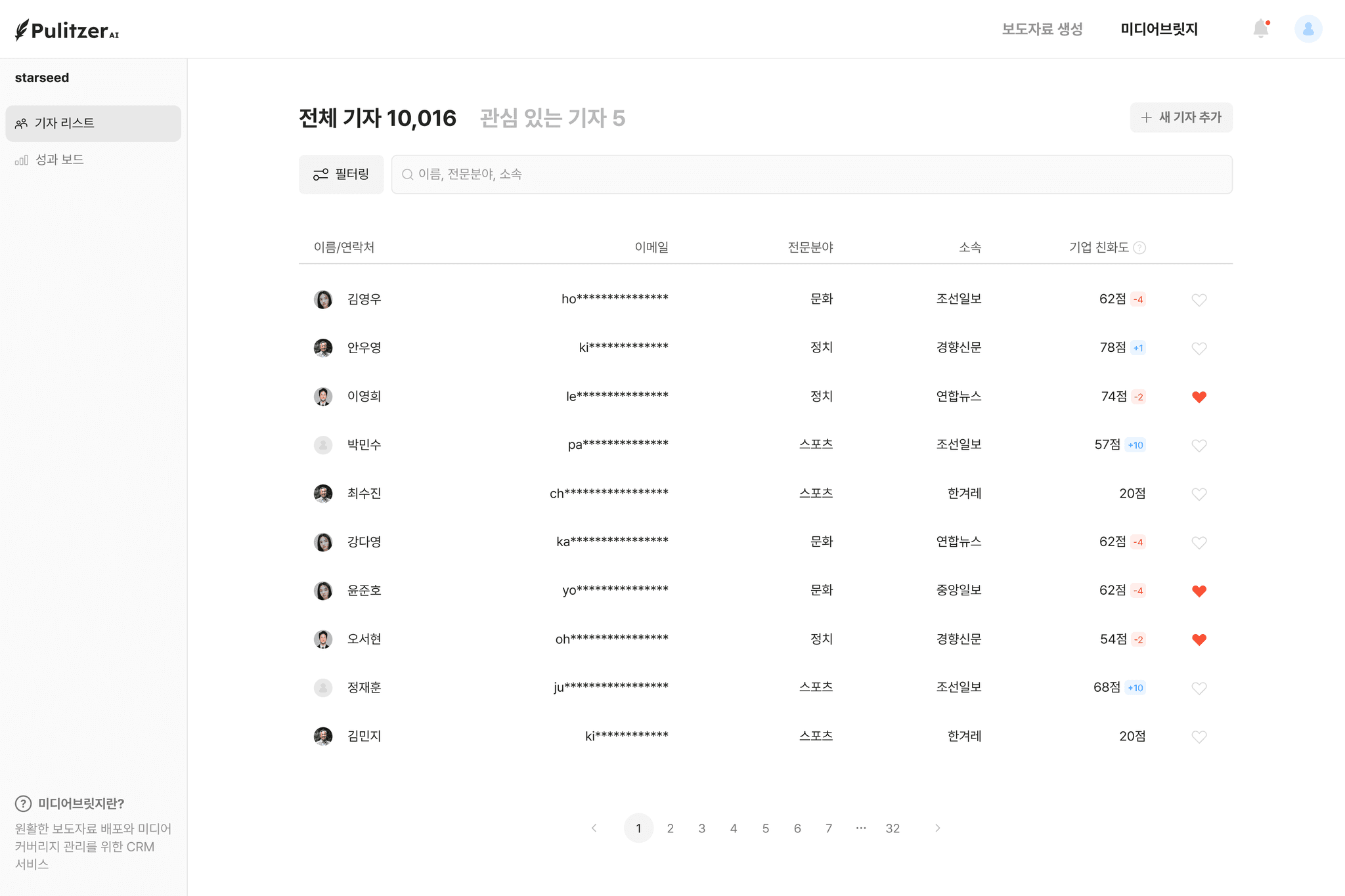
Task: Click the filter sliders icon on 필터링
Action: 321,174
